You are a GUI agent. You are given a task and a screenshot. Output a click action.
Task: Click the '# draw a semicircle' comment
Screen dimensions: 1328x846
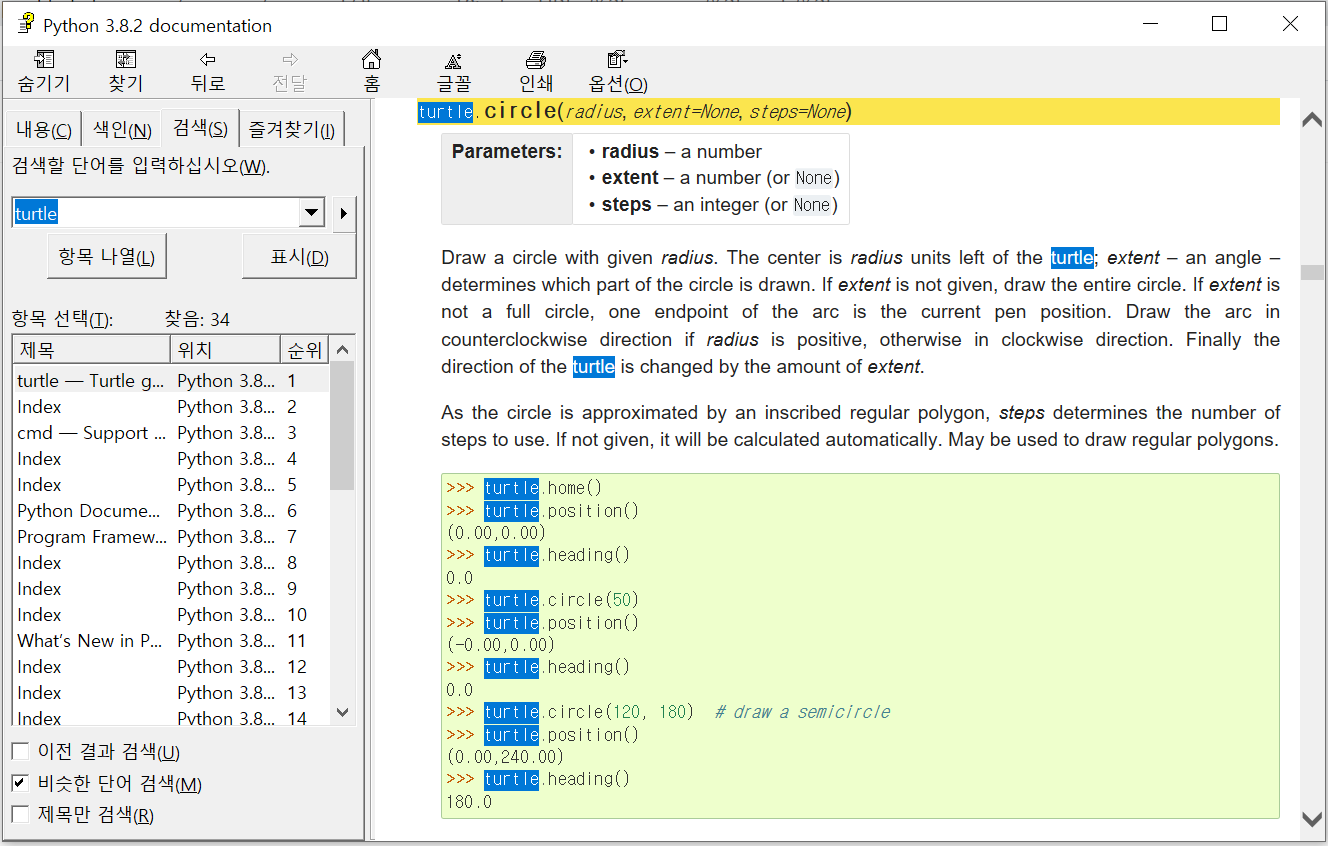[x=802, y=712]
